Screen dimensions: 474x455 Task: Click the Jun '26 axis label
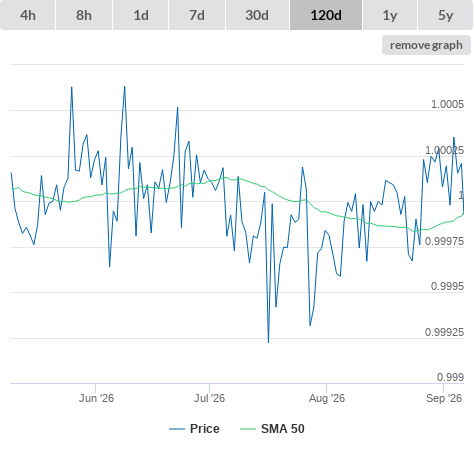click(x=96, y=398)
